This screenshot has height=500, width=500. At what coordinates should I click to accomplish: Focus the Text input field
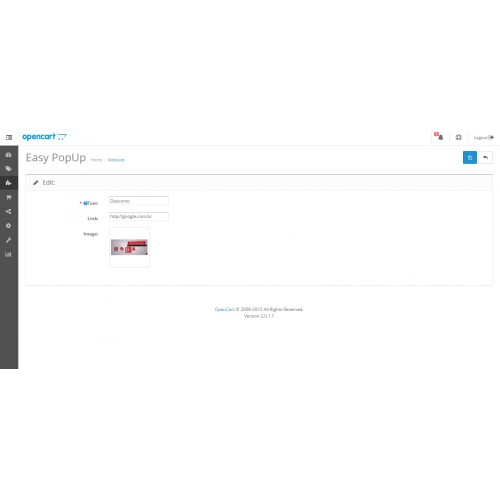coord(139,201)
